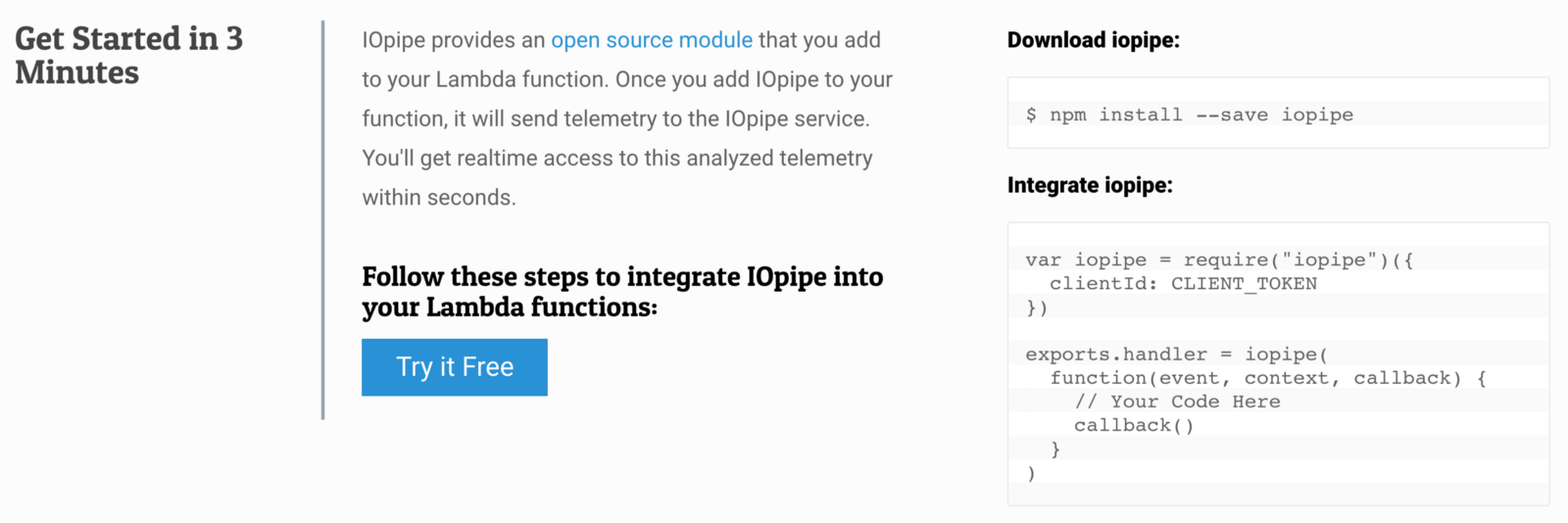1568x523 pixels.
Task: Click the "// Your Code Here" comment
Action: 1177,402
